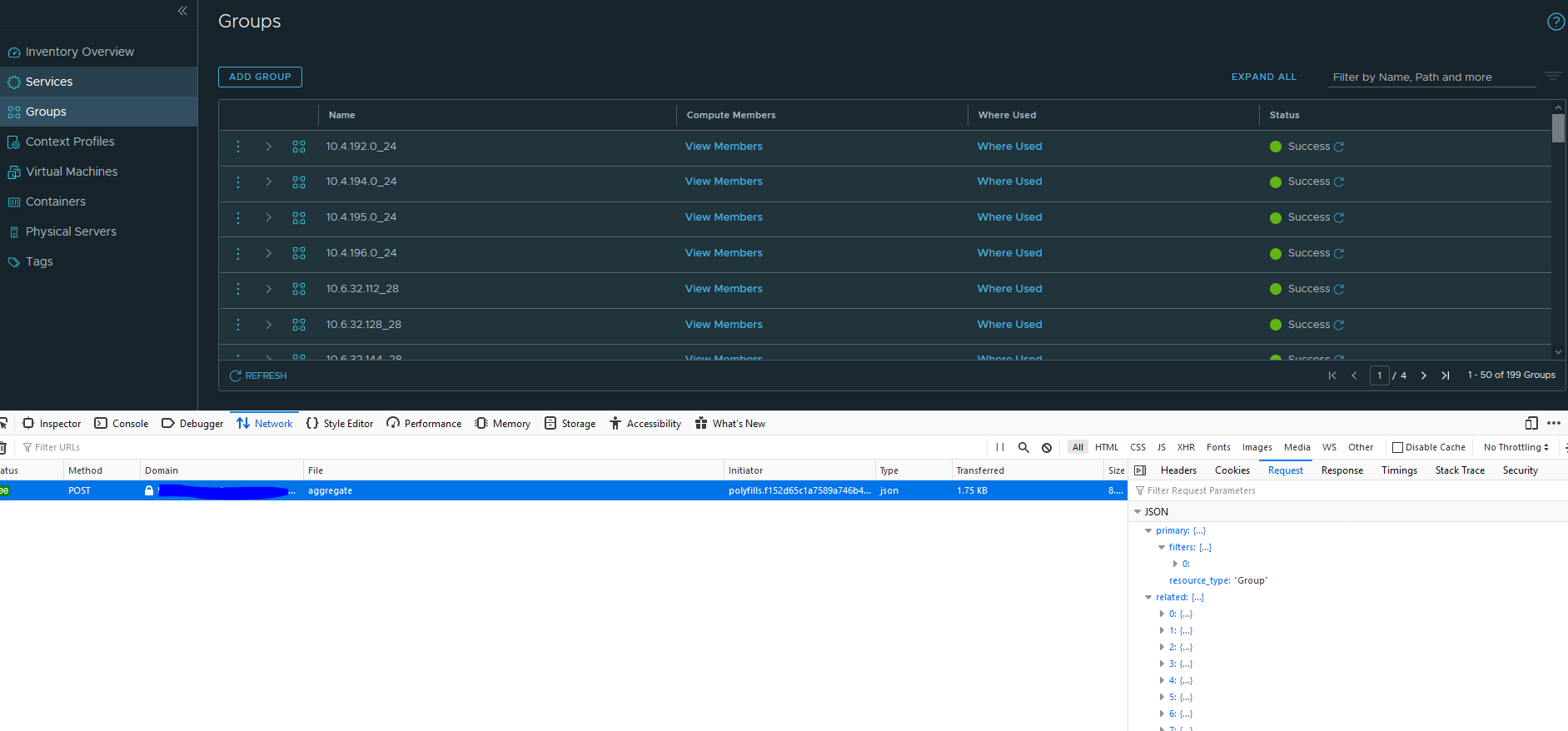Open devtools more options ellipsis
This screenshot has height=731, width=1568.
point(1554,423)
